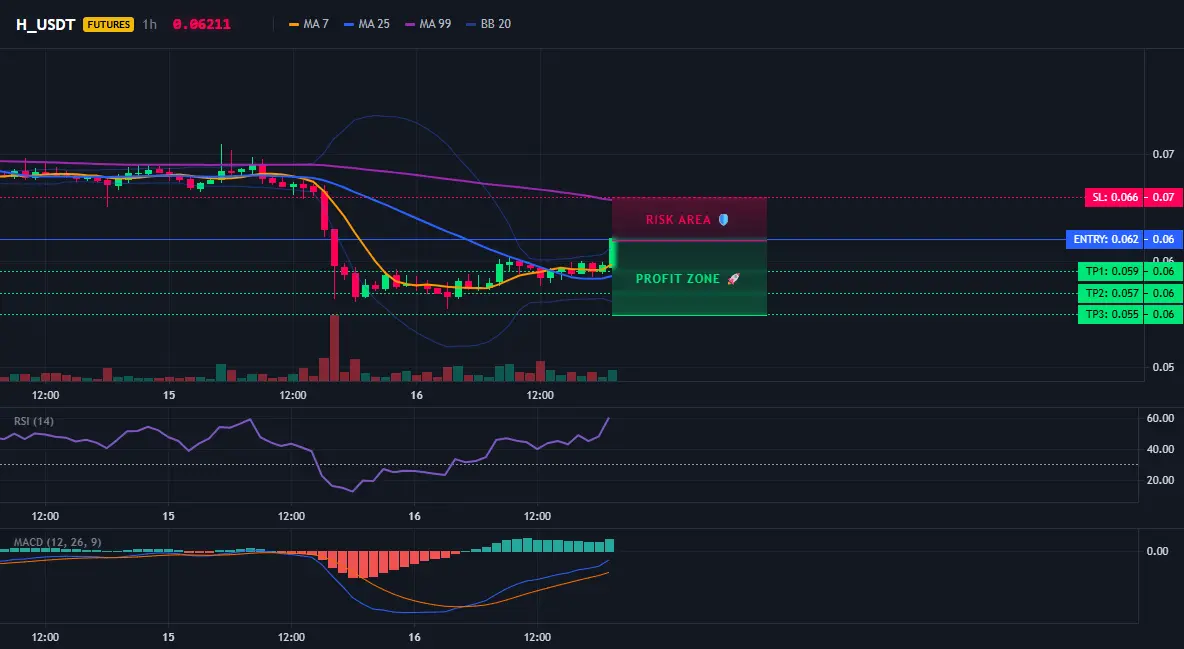
Task: Click the 20.00 RSI axis value
Action: click(1161, 480)
